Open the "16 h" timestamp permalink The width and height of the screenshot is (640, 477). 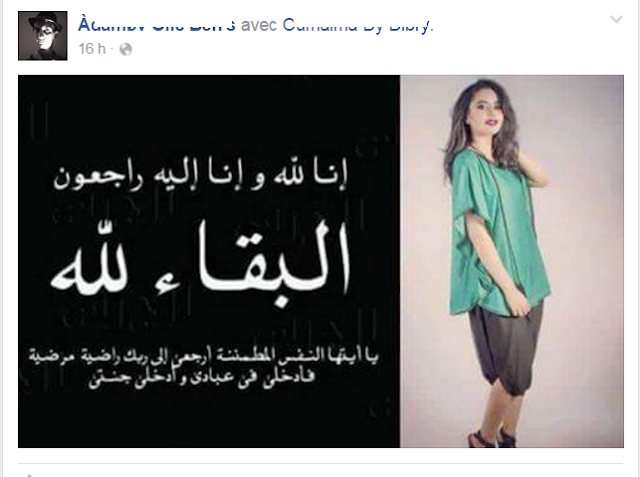click(92, 49)
